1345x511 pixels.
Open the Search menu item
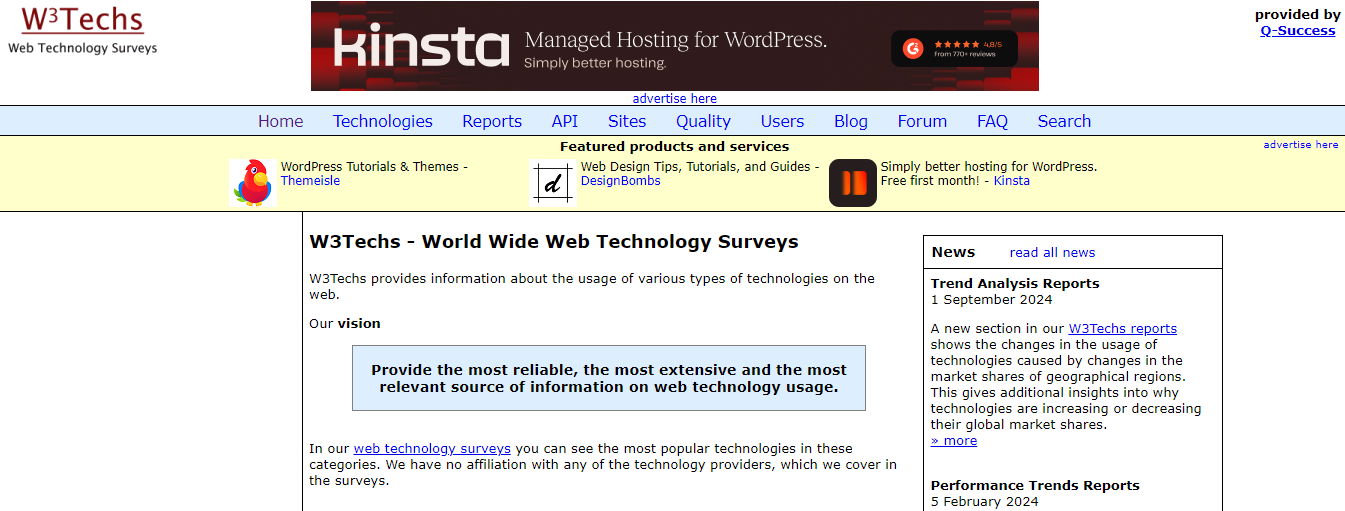click(x=1064, y=121)
